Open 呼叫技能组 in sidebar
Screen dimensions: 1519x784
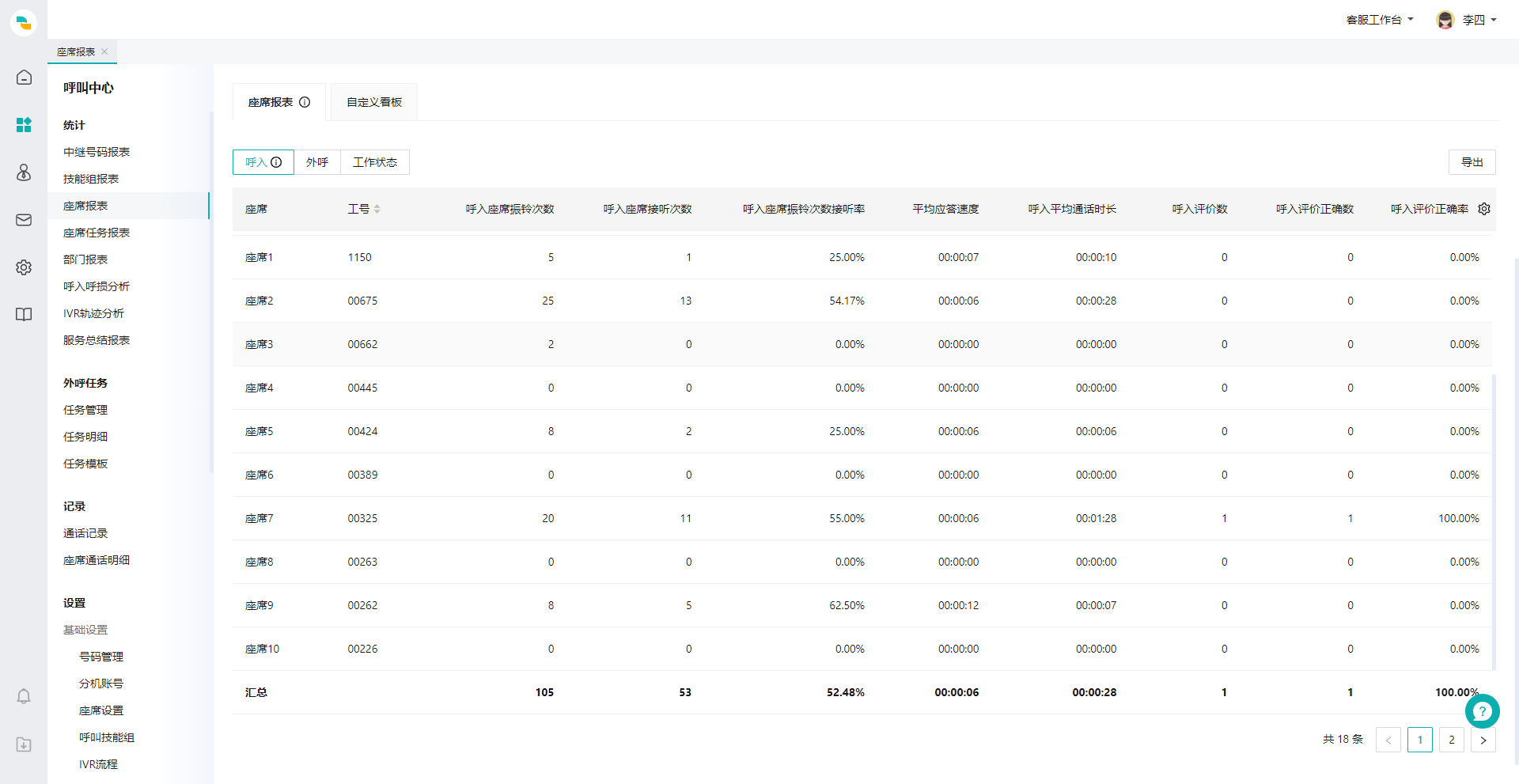(107, 737)
